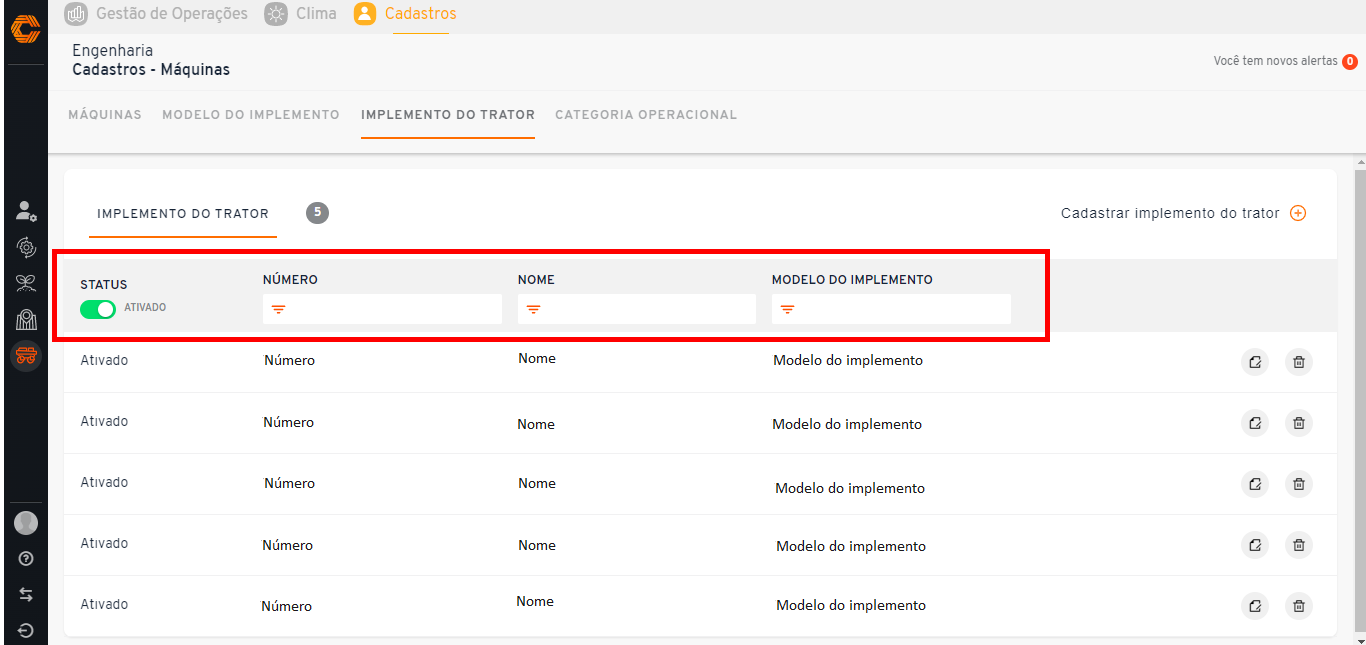Click the NÚMERO column header

(290, 280)
